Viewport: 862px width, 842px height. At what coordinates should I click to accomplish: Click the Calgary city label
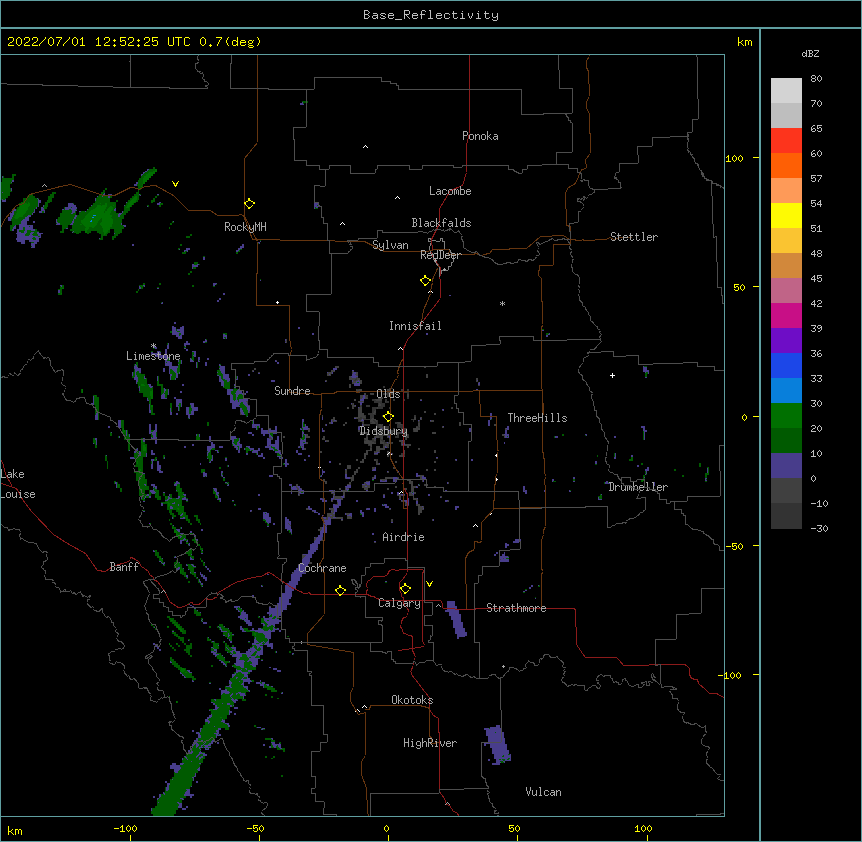click(399, 603)
